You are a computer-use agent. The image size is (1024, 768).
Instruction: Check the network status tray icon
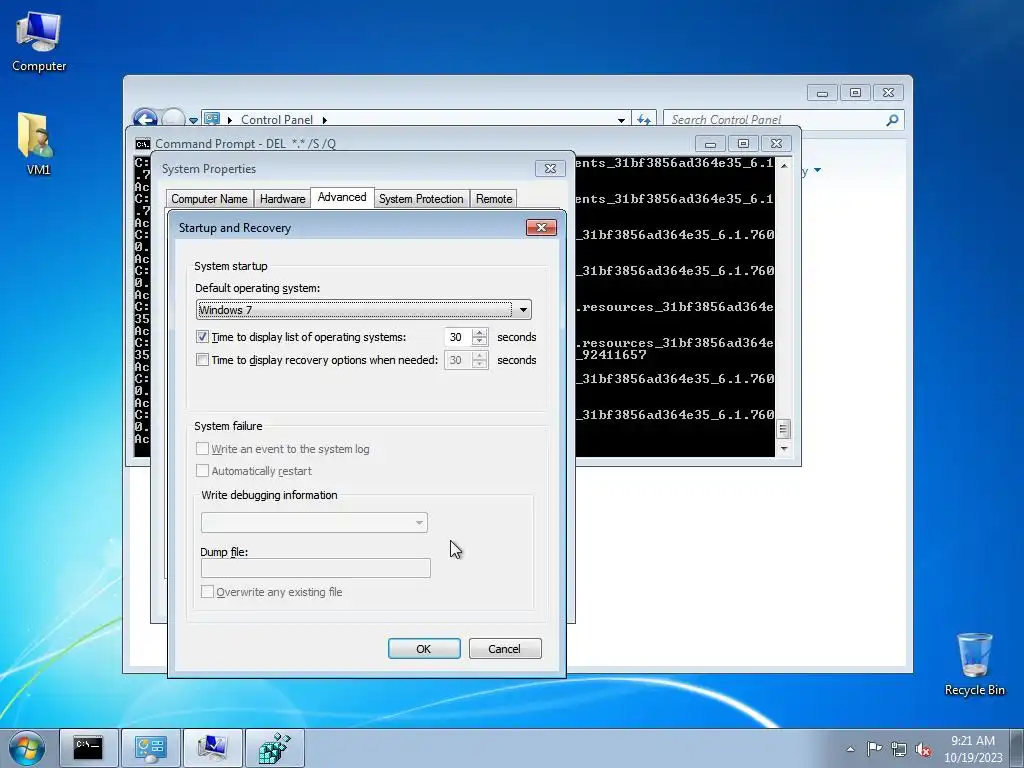pos(899,749)
